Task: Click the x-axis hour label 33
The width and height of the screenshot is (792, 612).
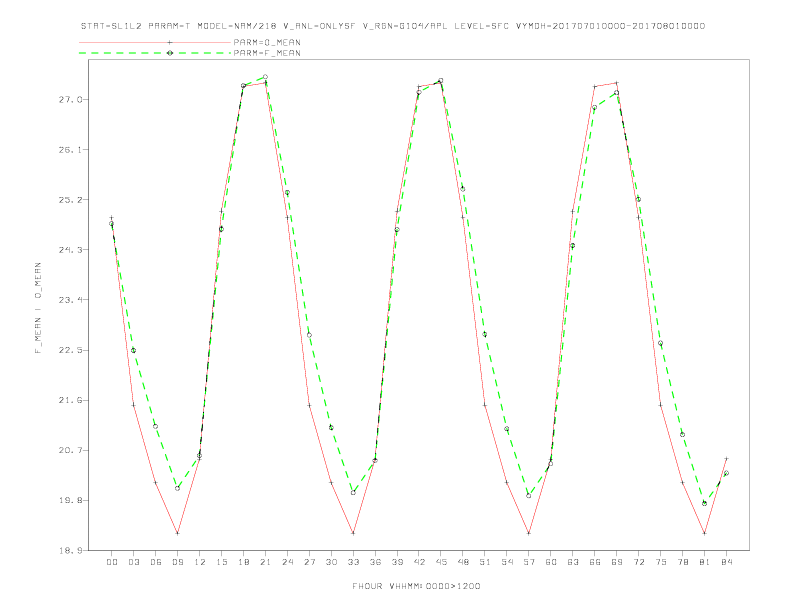Action: 353,562
